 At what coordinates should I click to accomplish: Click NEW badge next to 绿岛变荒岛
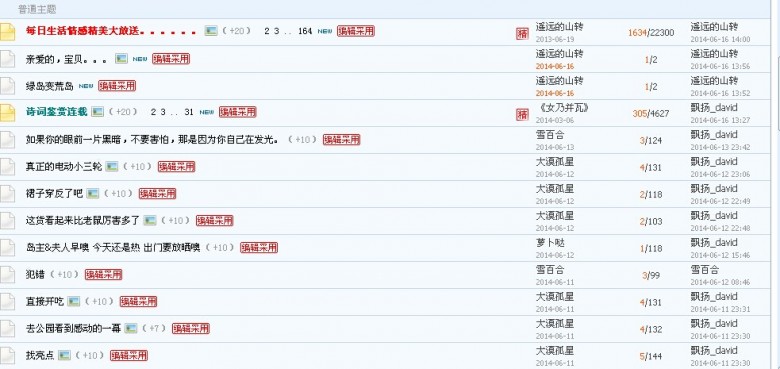click(x=86, y=86)
